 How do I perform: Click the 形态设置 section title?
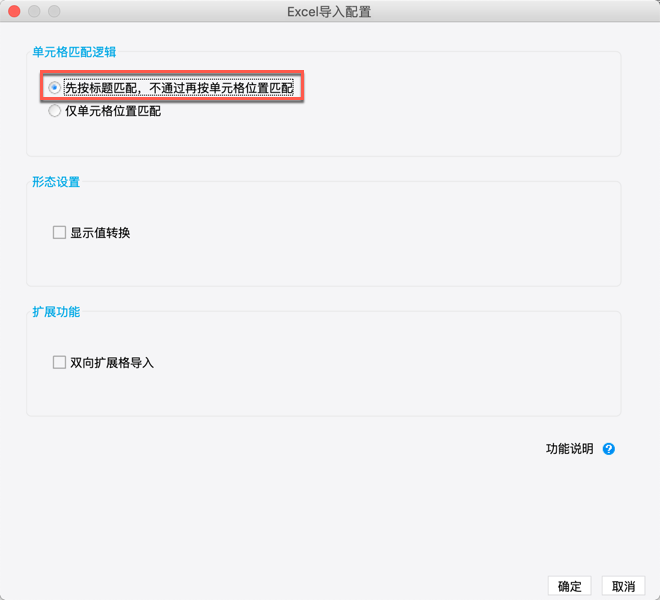click(56, 182)
